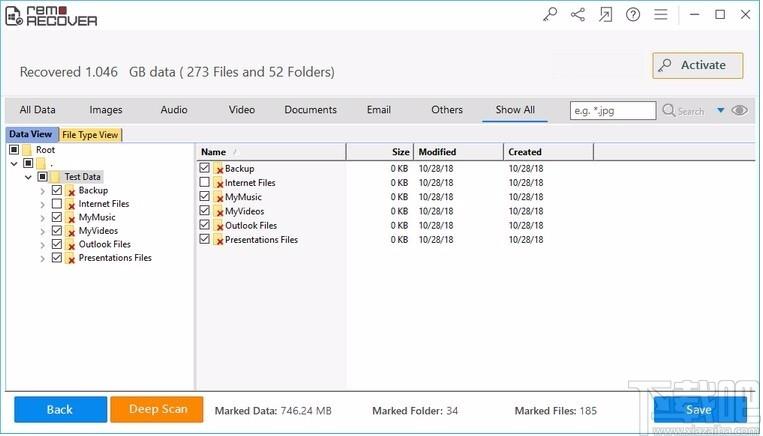
Task: Toggle the eye preview icon
Action: tap(740, 111)
